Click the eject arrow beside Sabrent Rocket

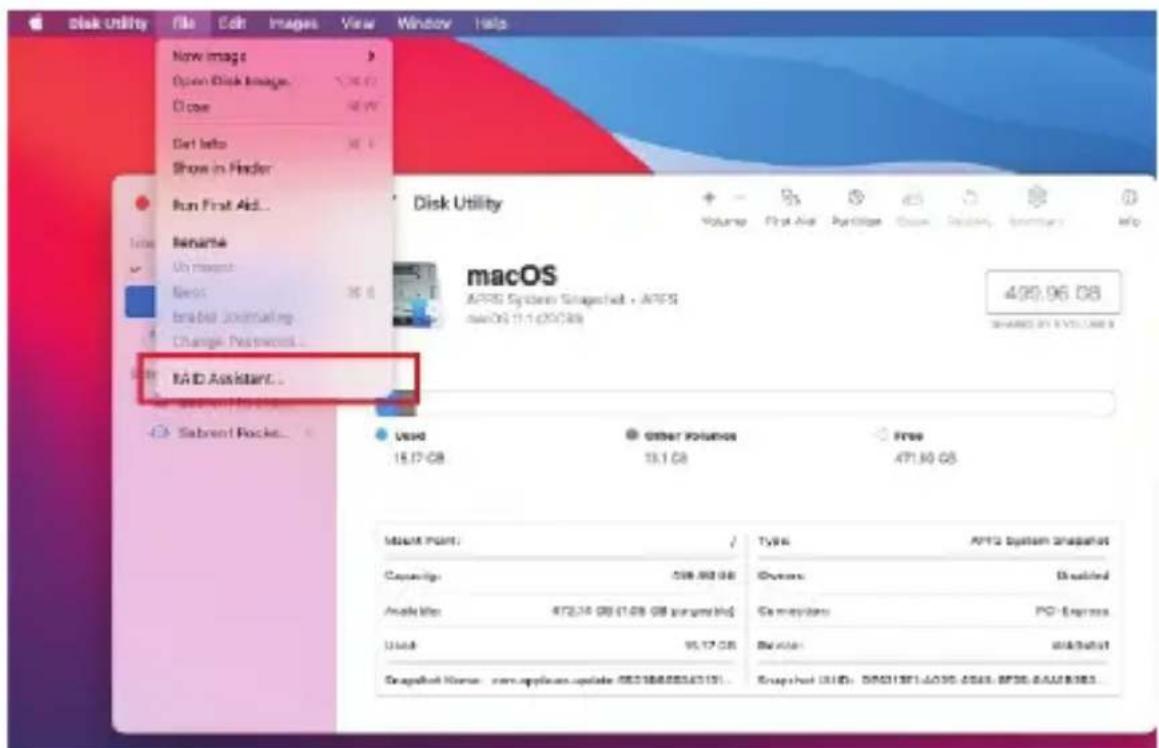(309, 432)
